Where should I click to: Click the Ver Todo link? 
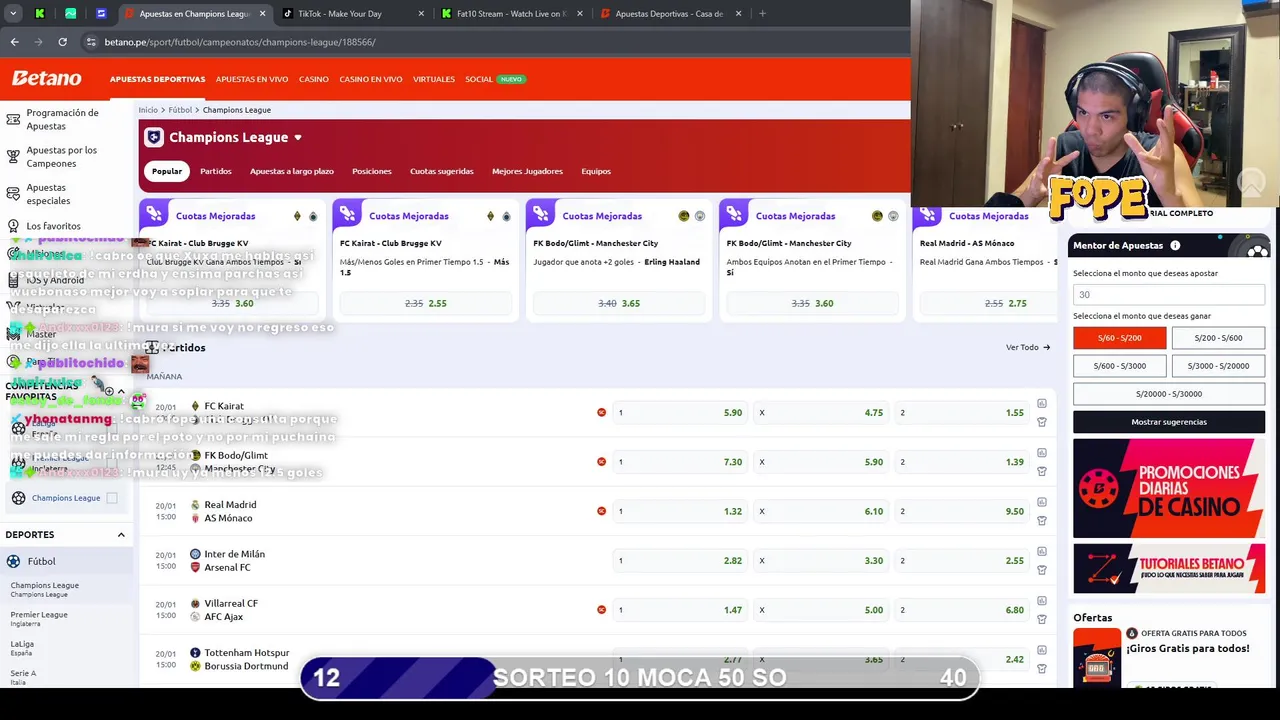1028,347
